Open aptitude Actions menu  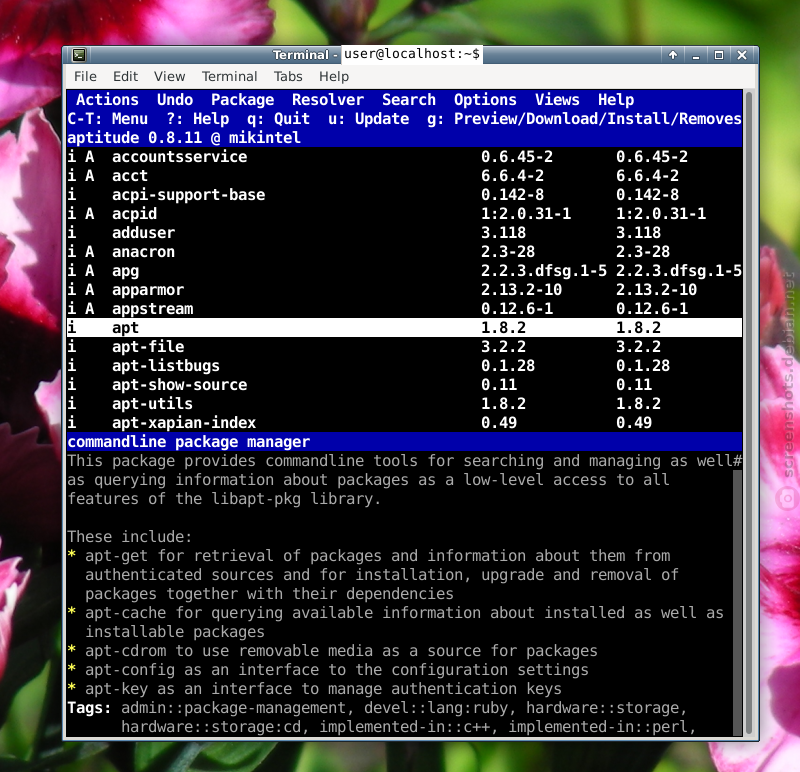pos(107,99)
